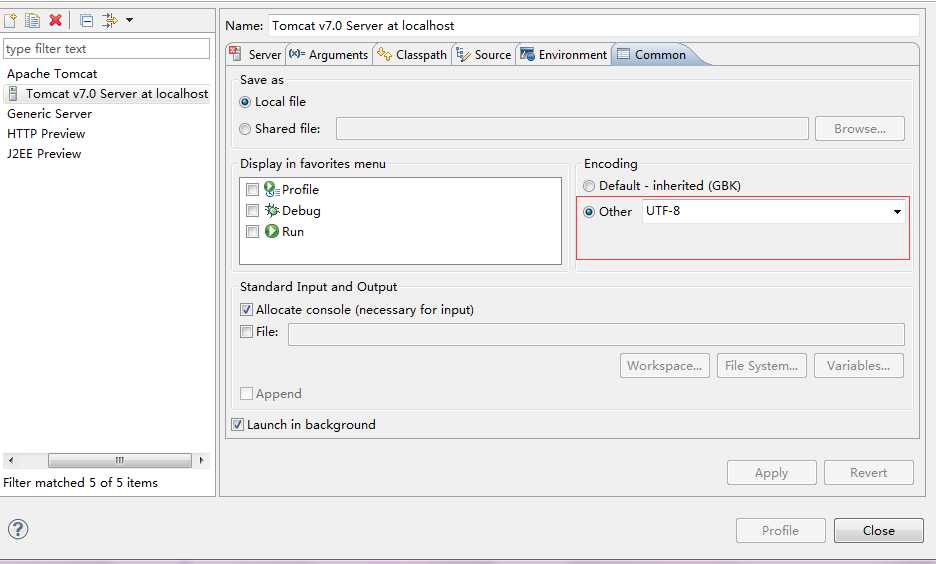The width and height of the screenshot is (936, 564).
Task: Uncheck Allocate console checkbox
Action: (247, 309)
